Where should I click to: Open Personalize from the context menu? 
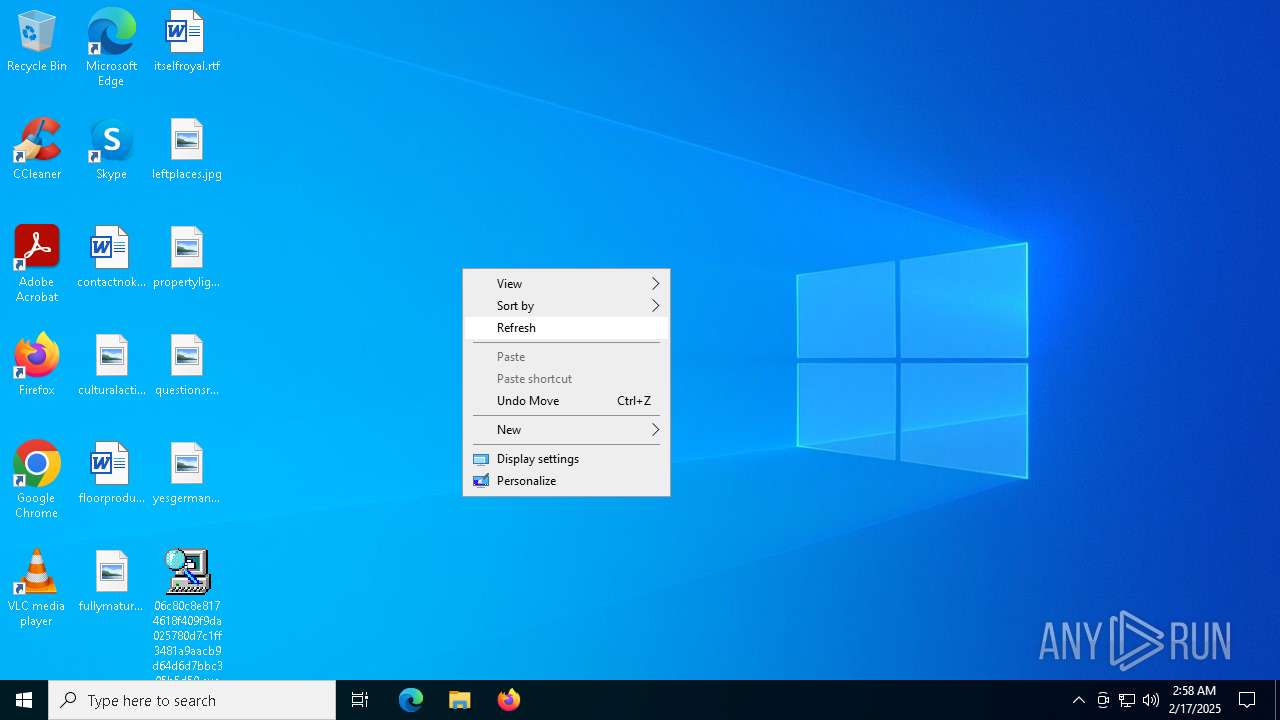click(566, 481)
